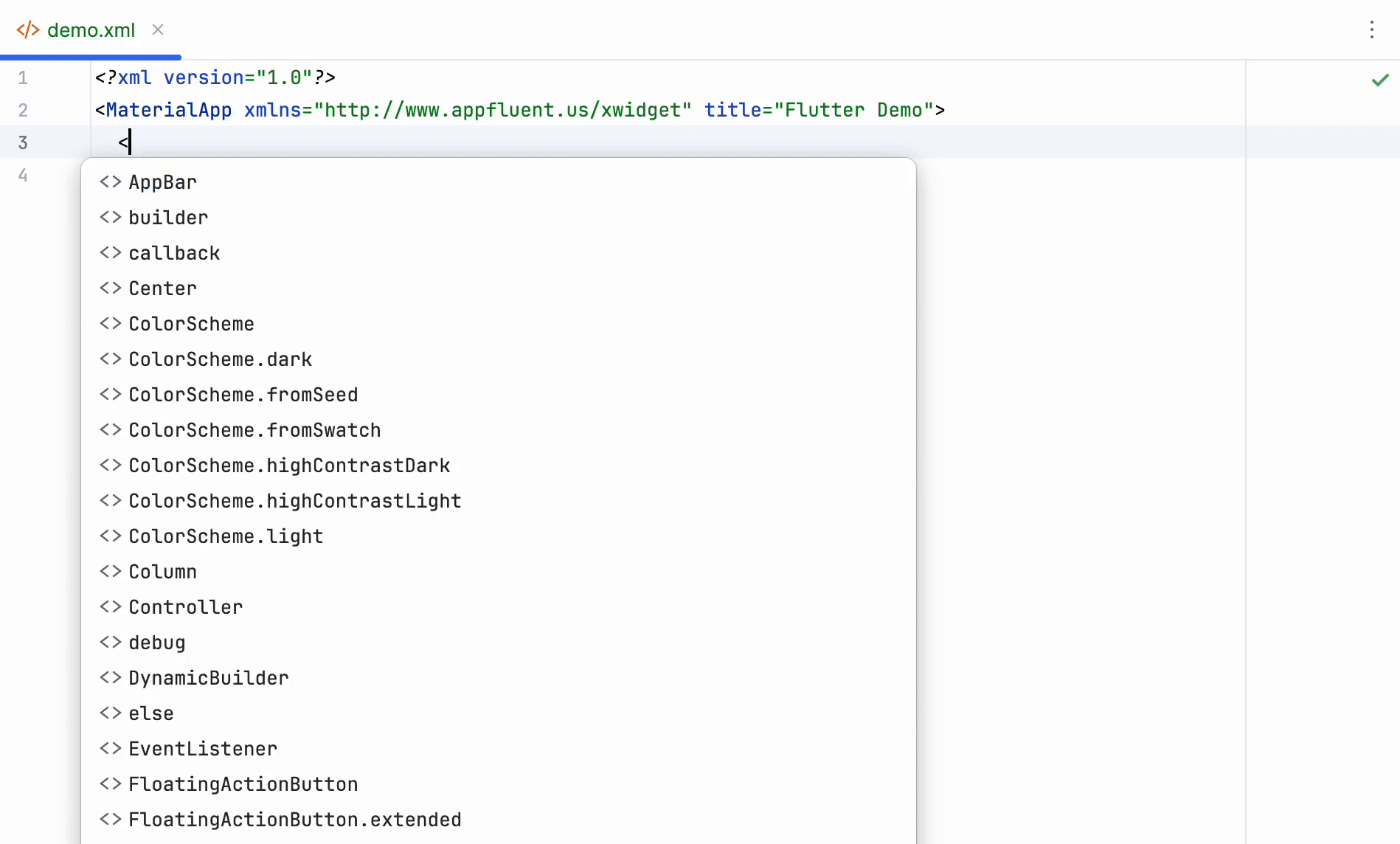This screenshot has width=1400, height=844.
Task: Choose the builder completion suggestion
Action: point(168,218)
